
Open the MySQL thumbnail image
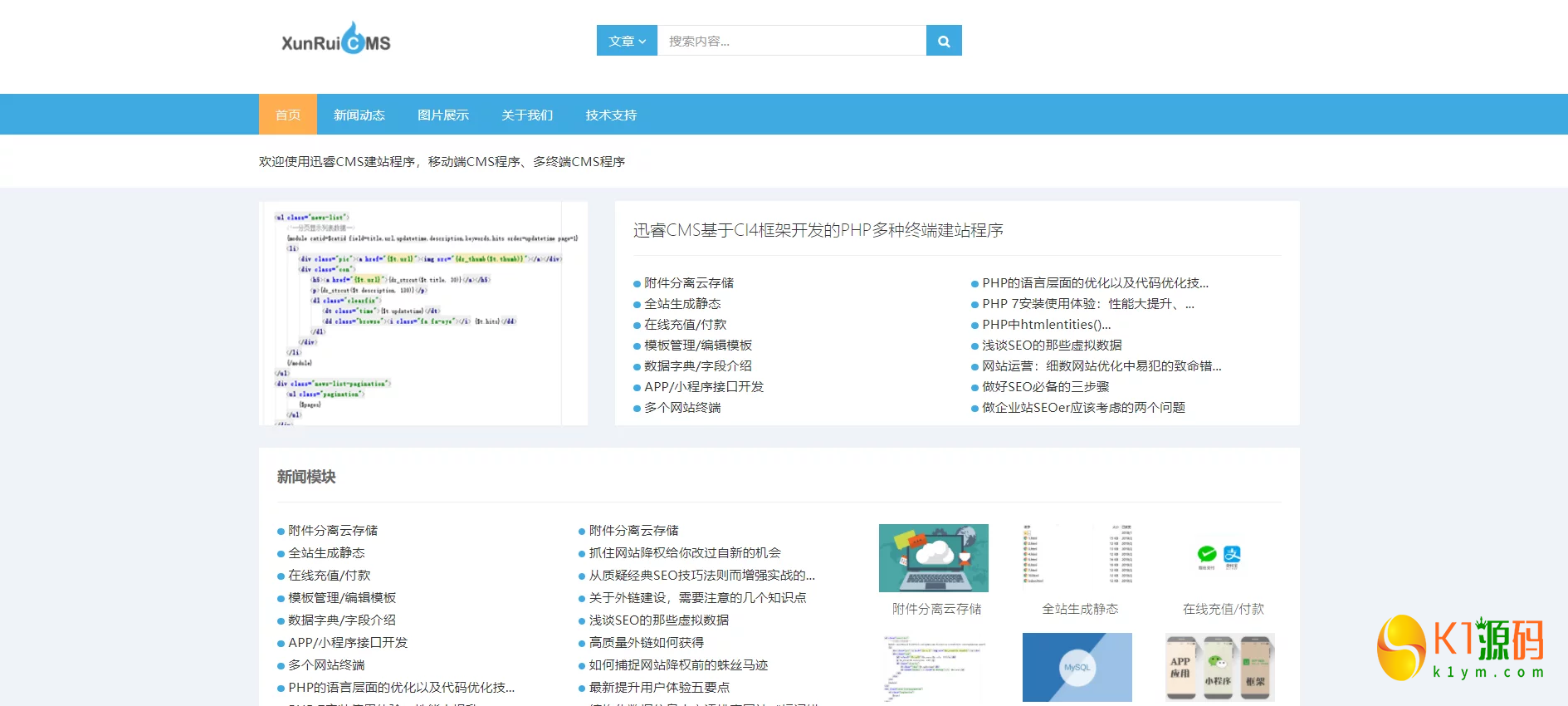1077,667
